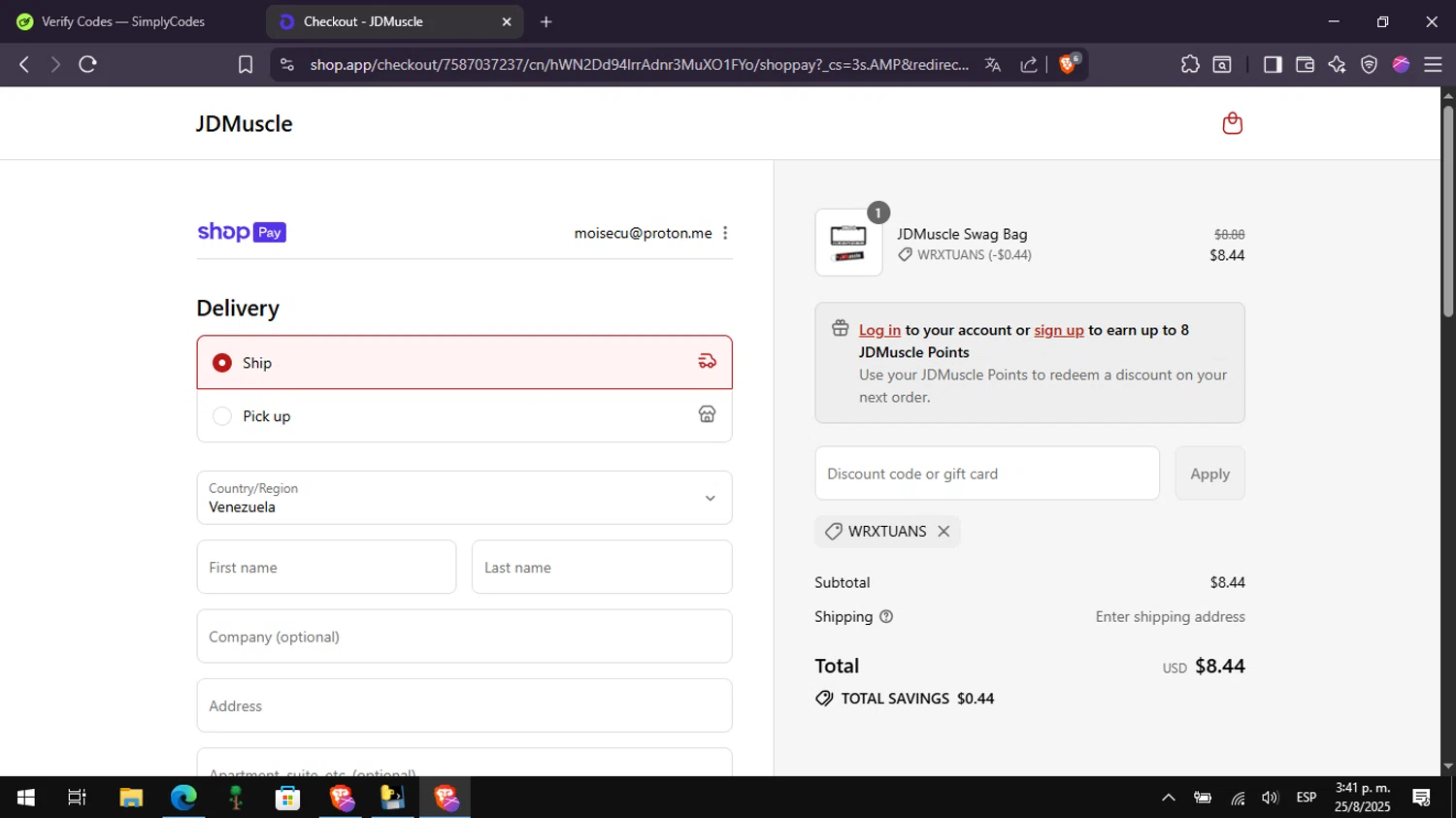
Task: Close the Checkout - JDMuscle tab
Action: click(x=506, y=21)
